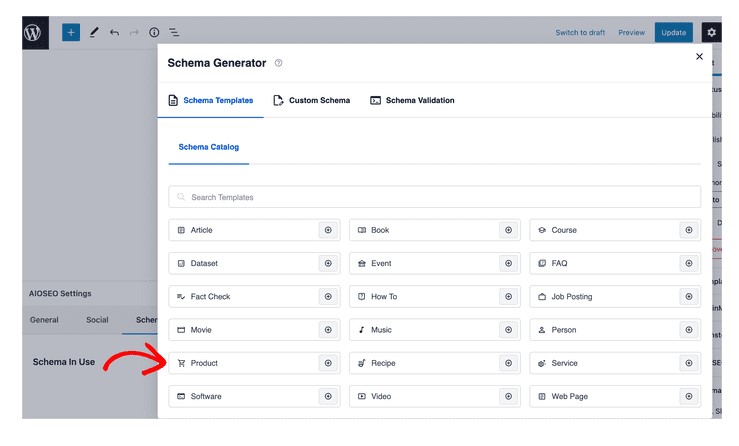Click the Update button
Screen dimensions: 739x446
point(673,33)
